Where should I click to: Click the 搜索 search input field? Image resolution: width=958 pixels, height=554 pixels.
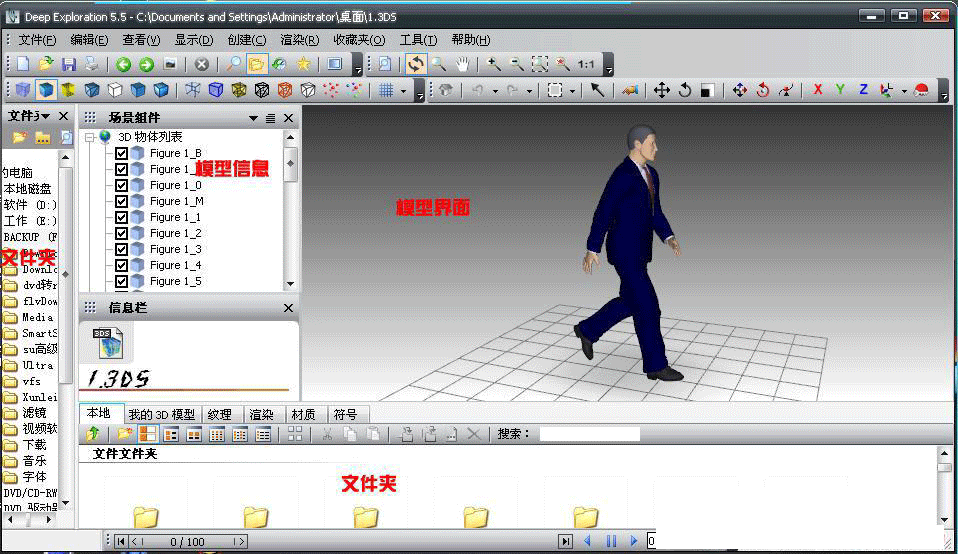point(590,434)
